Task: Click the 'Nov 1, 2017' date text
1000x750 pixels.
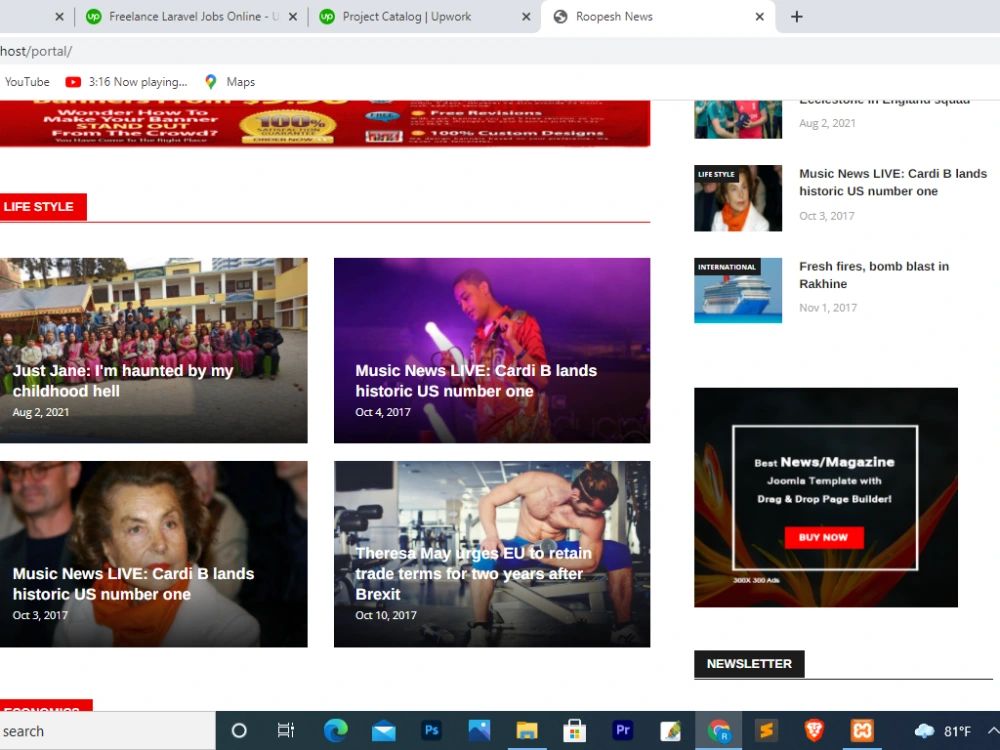Action: tap(828, 307)
